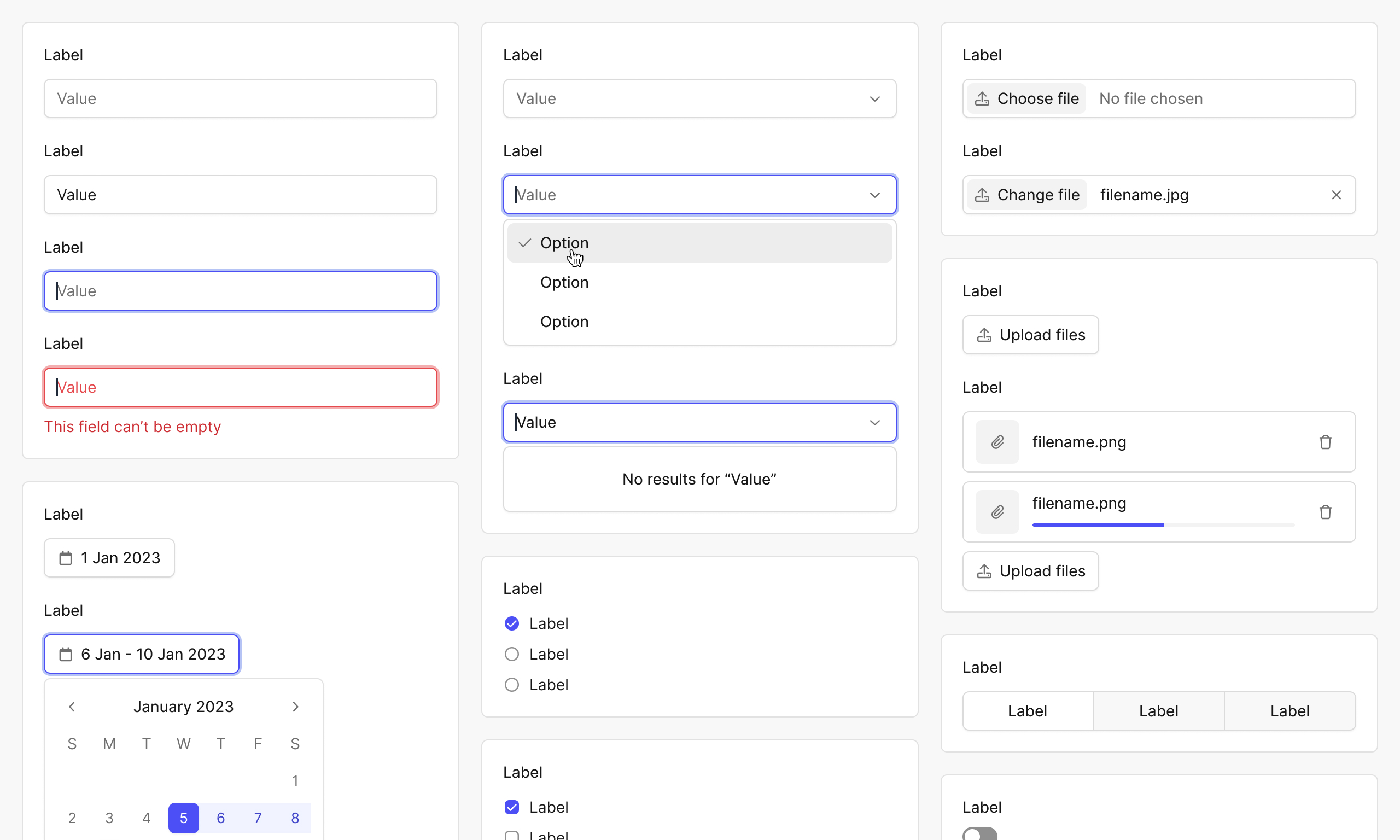Open the searchable dropdown showing no results
This screenshot has height=840, width=1400.
[700, 421]
